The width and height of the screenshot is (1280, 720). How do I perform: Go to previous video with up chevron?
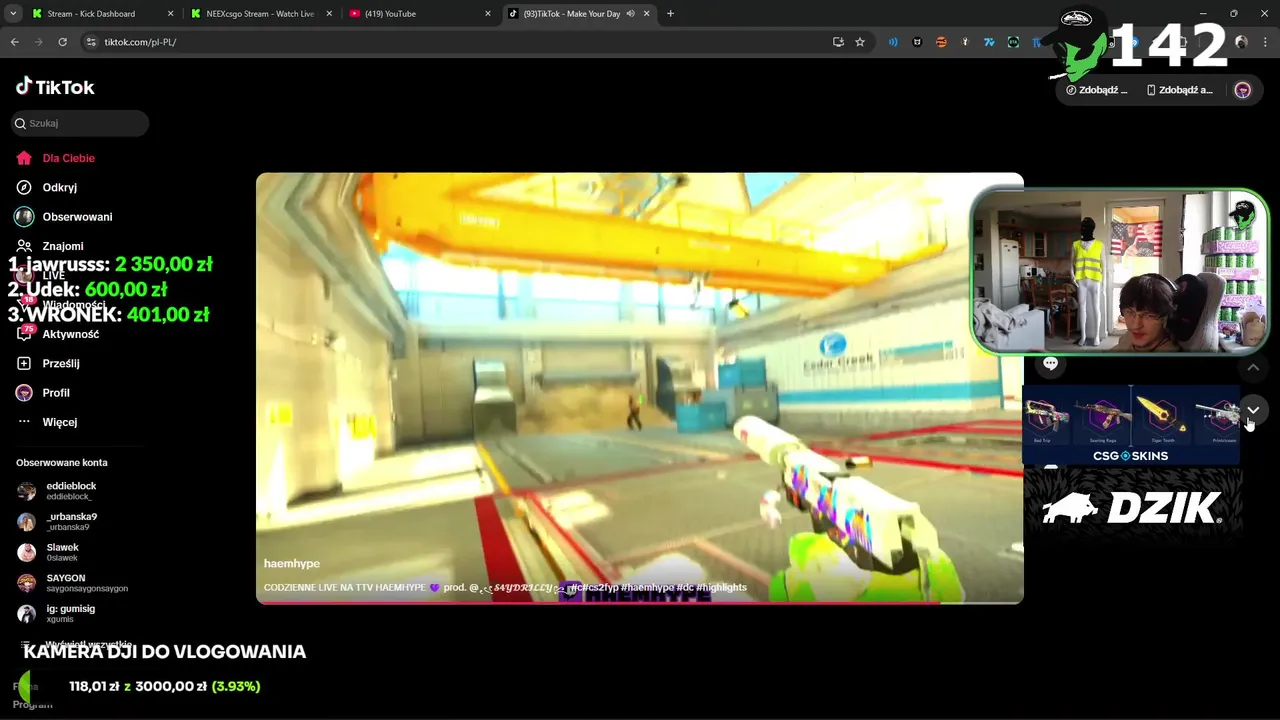click(1252, 367)
